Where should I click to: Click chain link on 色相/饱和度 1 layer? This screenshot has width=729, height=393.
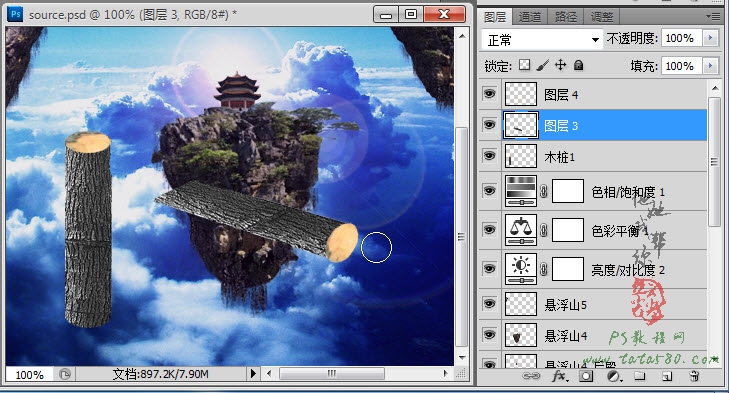click(544, 191)
